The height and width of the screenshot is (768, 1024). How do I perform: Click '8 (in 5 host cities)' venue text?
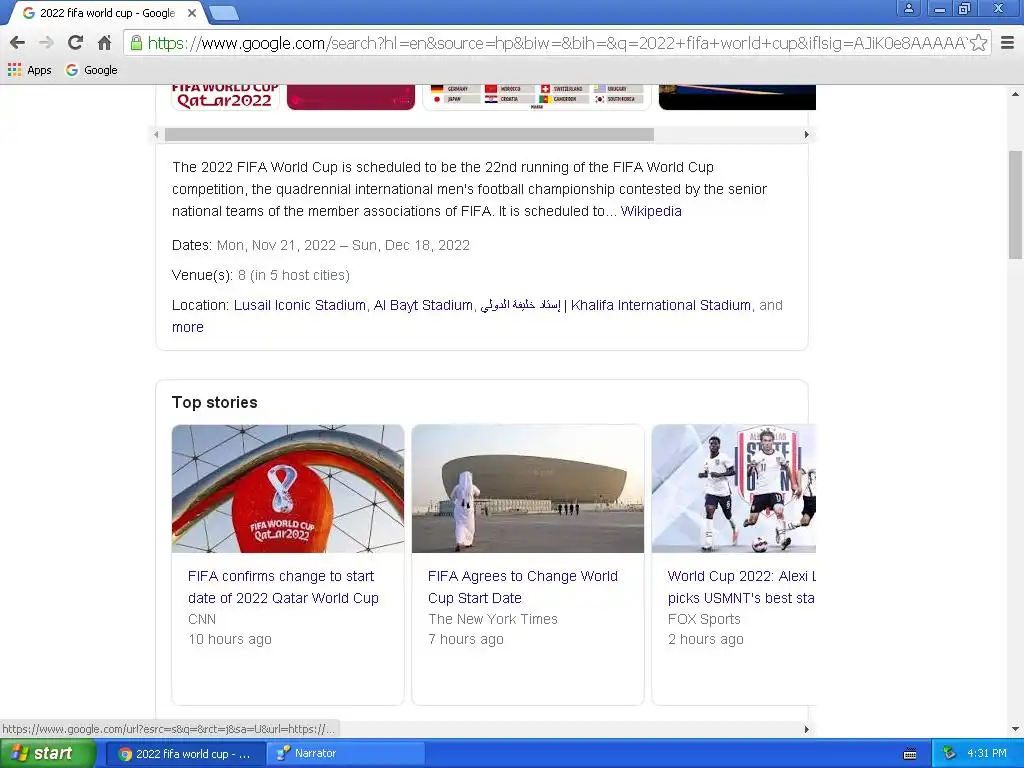294,276
